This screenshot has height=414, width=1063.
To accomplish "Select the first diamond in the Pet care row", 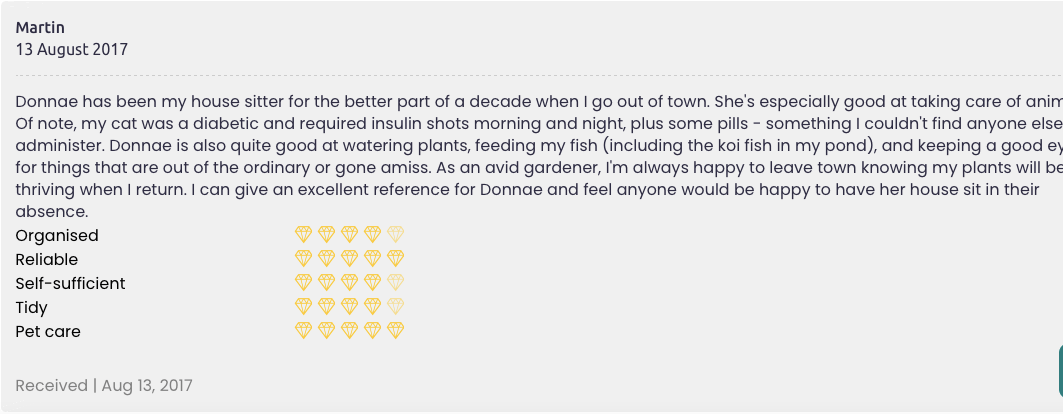I will coord(304,331).
